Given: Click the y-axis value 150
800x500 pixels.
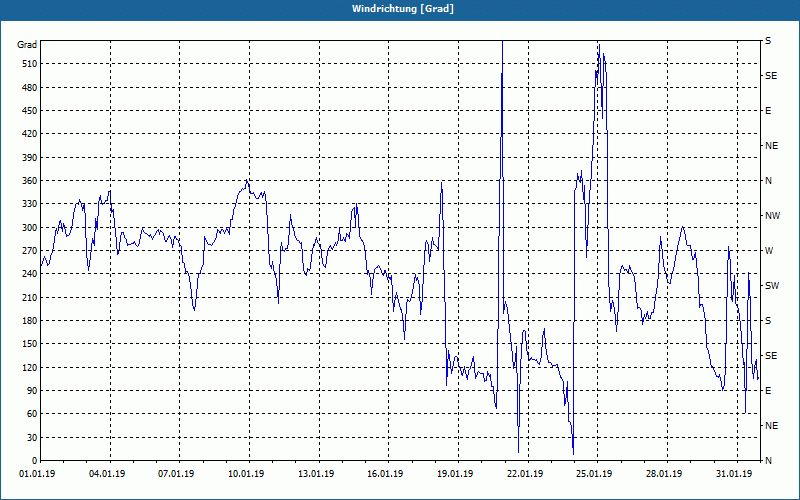Looking at the screenshot, I should pyautogui.click(x=29, y=344).
